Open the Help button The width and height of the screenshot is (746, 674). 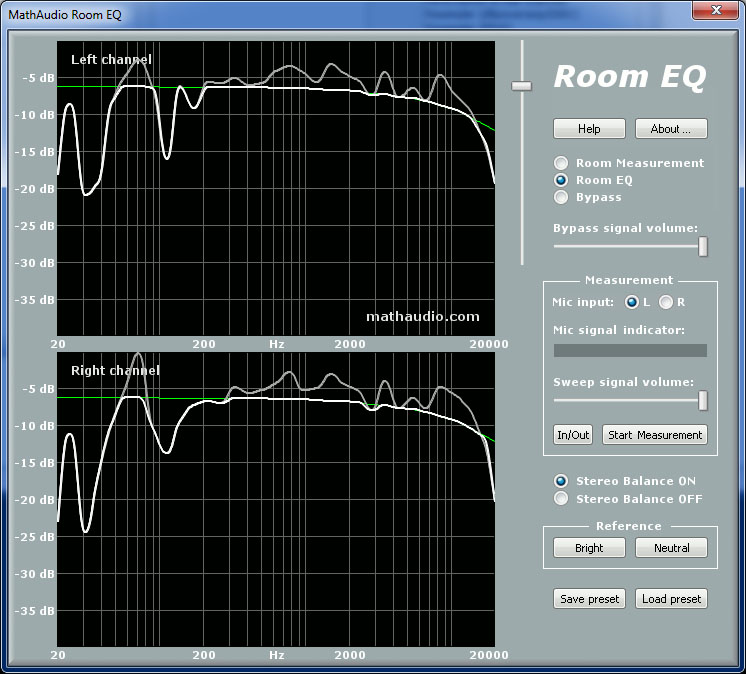tap(589, 129)
